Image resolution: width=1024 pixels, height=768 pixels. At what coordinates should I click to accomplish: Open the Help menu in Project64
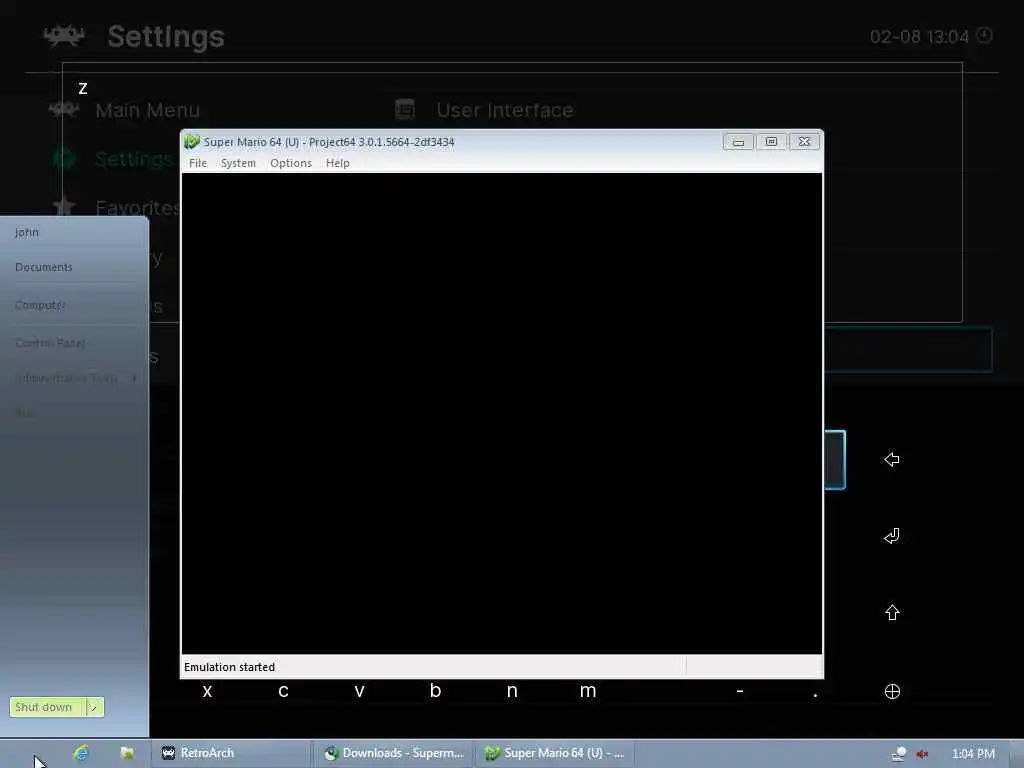pos(338,163)
